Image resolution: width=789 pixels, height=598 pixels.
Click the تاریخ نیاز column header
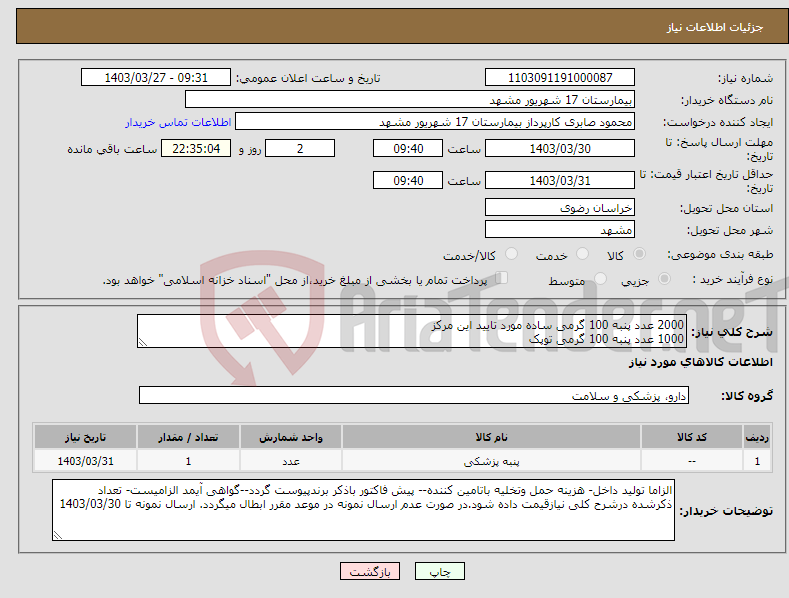tap(86, 437)
